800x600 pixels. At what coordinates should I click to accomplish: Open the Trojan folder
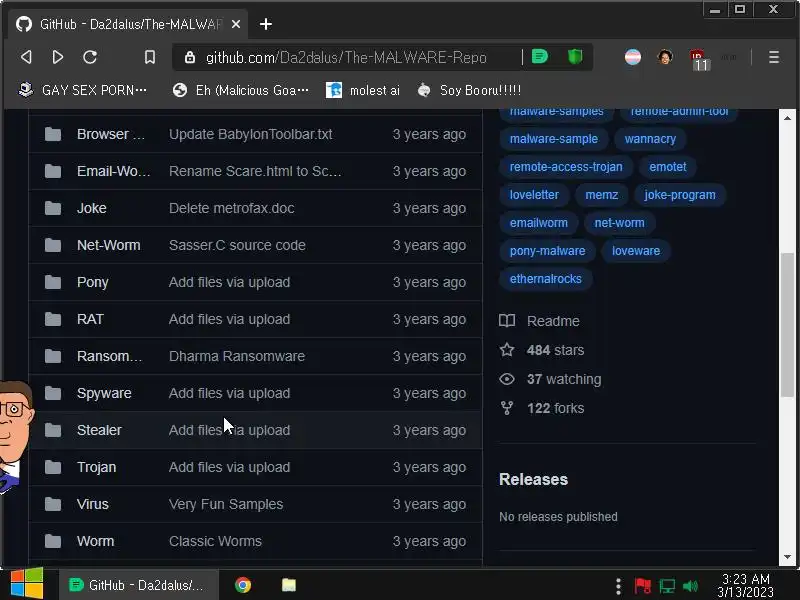[x=96, y=467]
